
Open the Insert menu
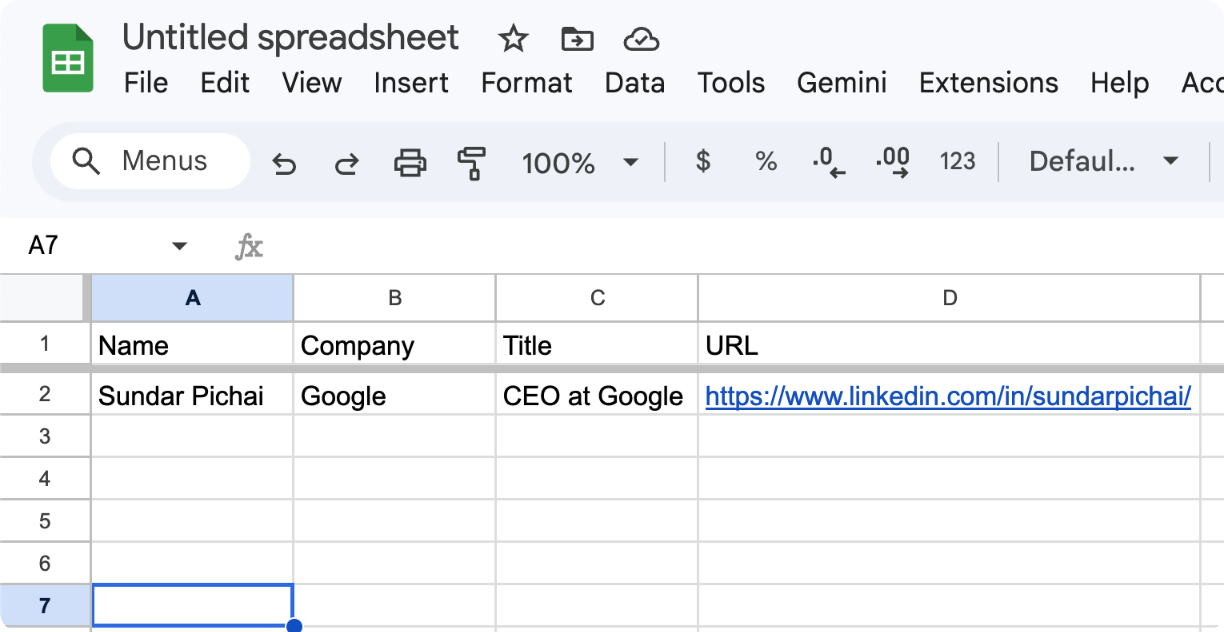tap(411, 83)
